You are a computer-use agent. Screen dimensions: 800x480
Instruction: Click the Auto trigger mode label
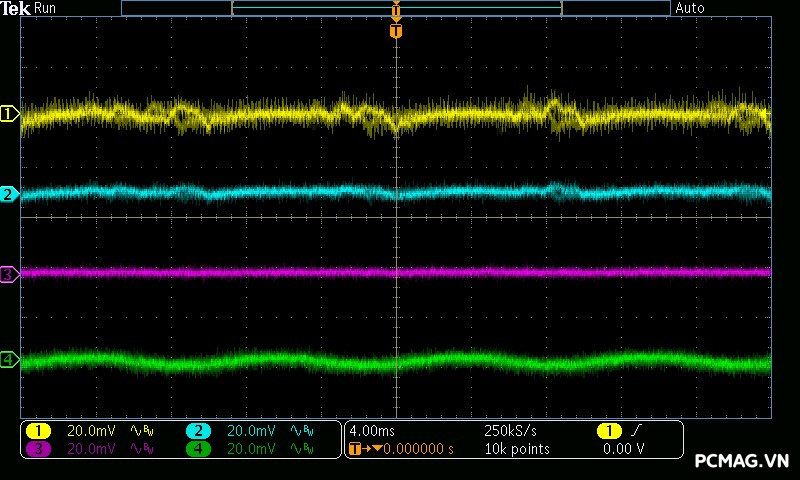(690, 8)
